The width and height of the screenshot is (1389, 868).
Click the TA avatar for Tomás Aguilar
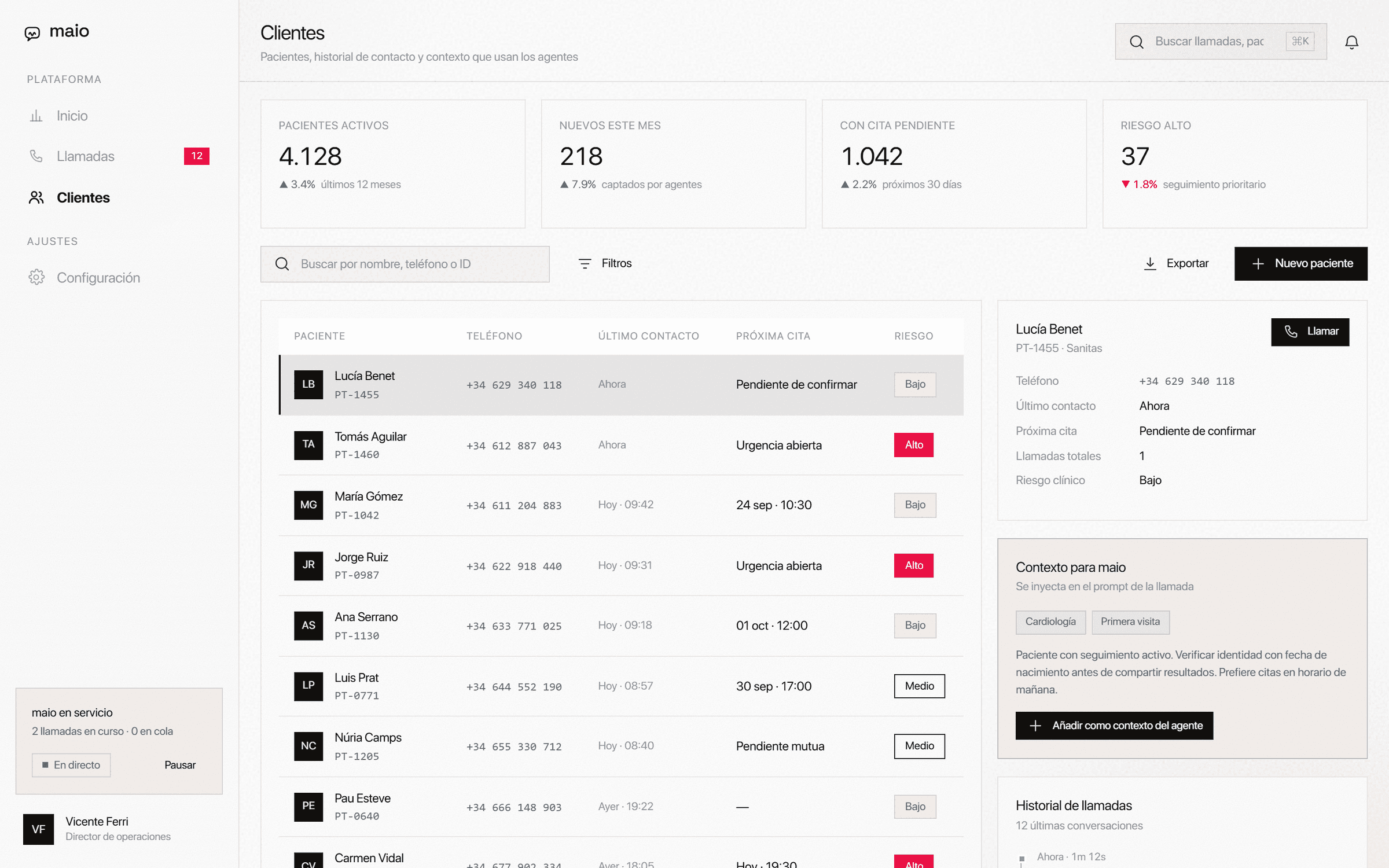[308, 445]
